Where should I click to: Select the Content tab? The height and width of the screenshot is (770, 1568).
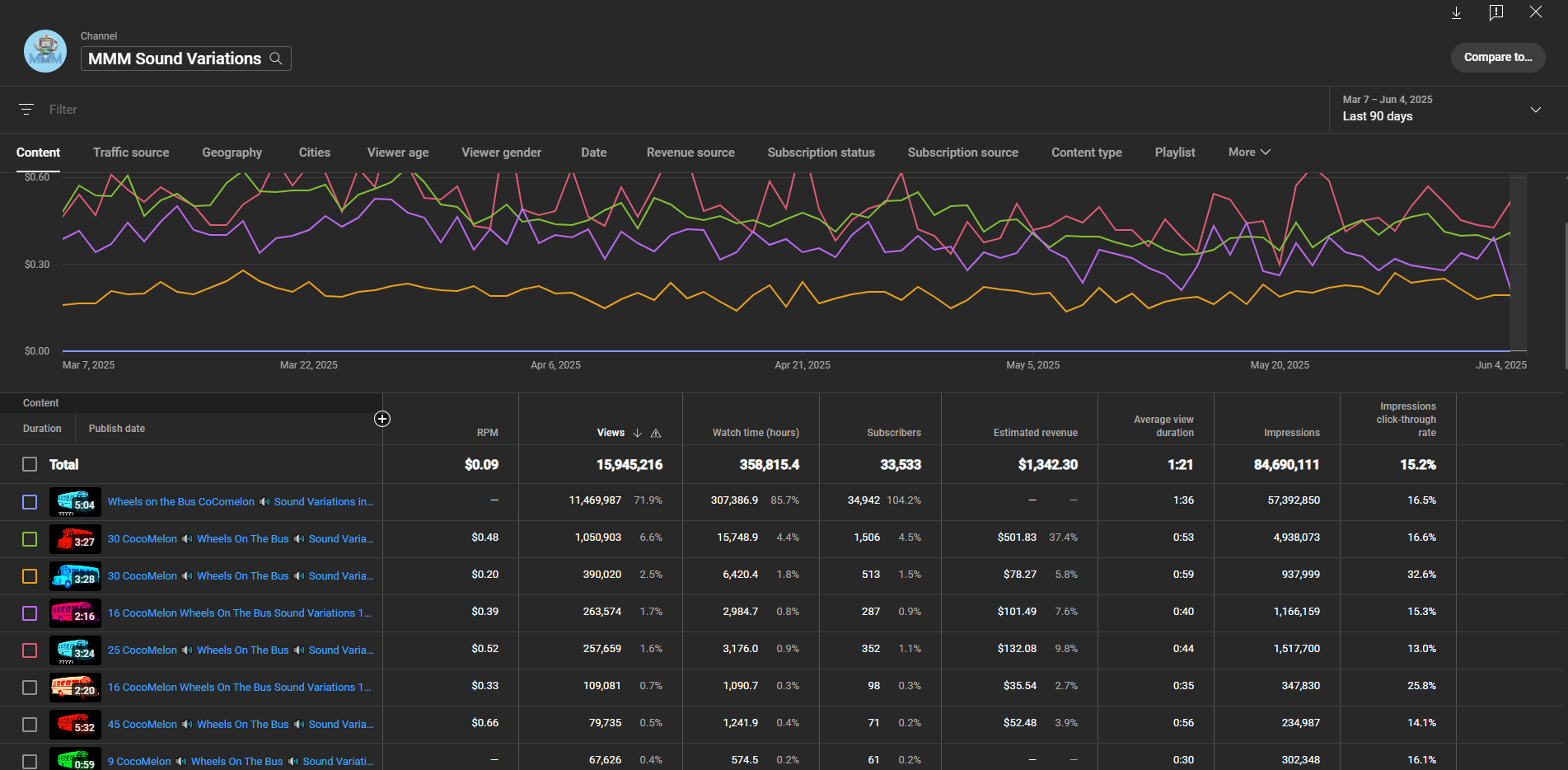point(38,153)
